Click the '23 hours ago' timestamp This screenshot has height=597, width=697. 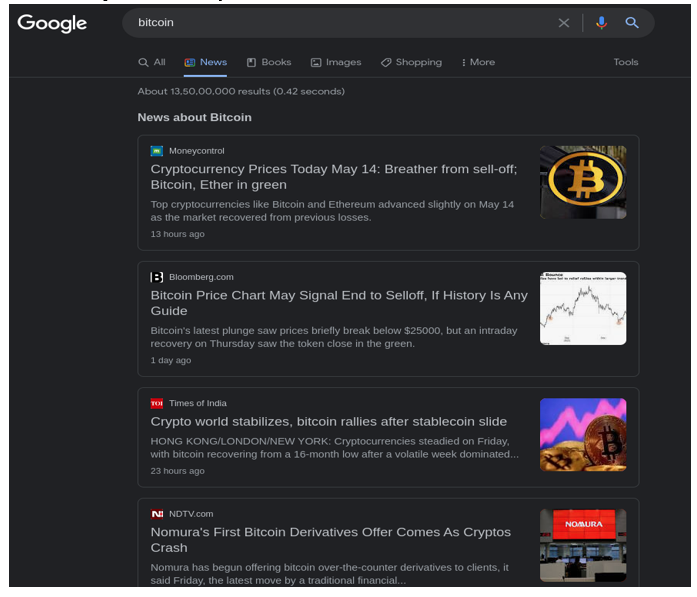[177, 471]
